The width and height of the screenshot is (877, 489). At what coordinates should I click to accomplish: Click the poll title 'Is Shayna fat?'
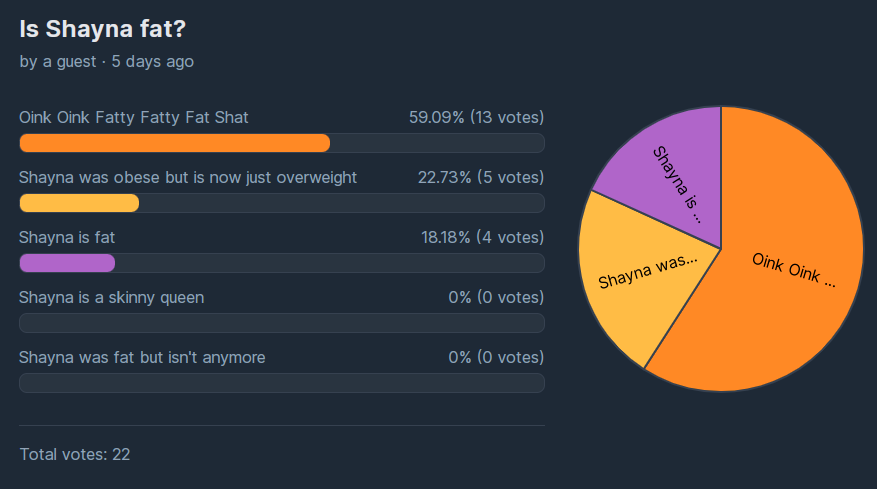pyautogui.click(x=102, y=29)
